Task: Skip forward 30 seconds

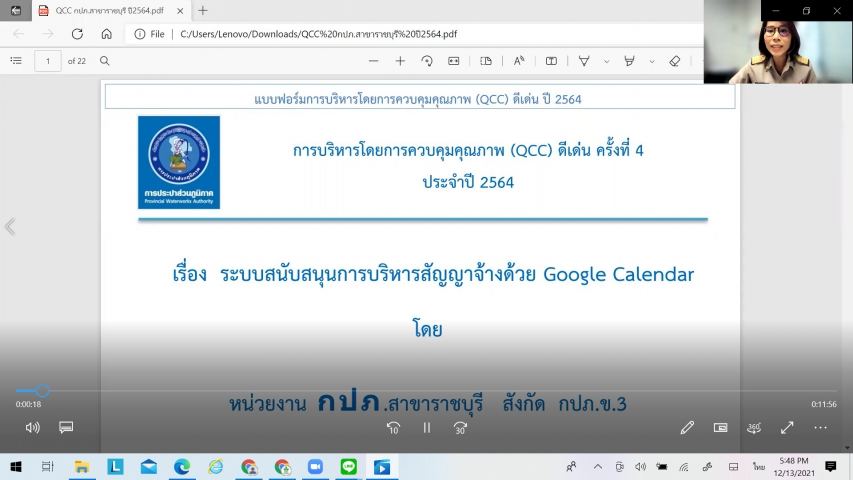Action: 460,428
